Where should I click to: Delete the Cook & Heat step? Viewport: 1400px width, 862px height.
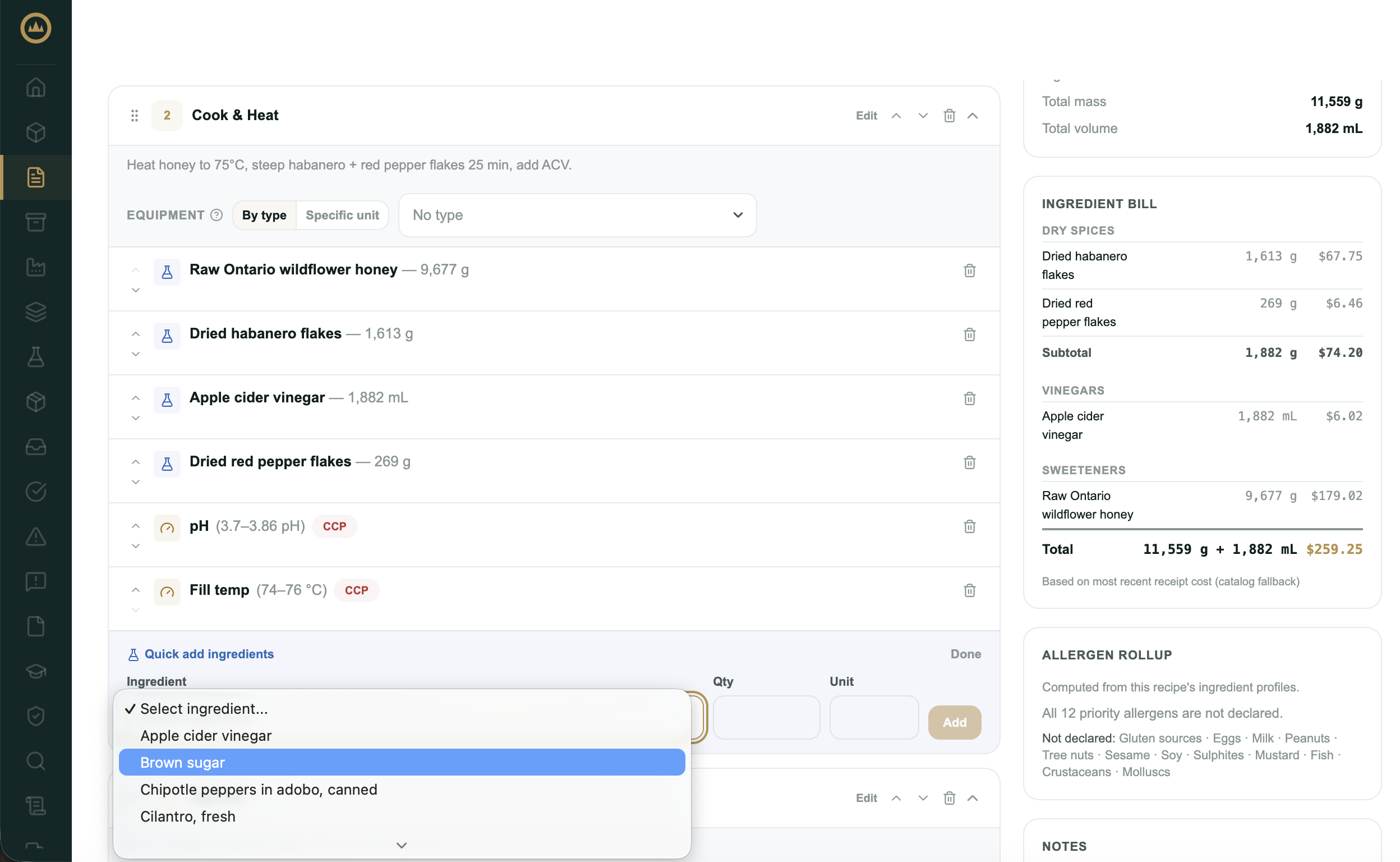click(x=949, y=116)
